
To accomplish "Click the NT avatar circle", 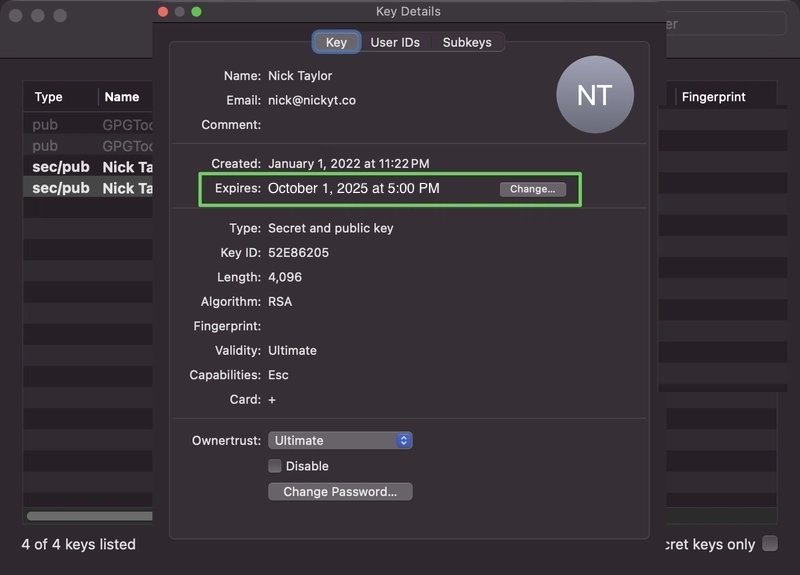I will [x=595, y=95].
